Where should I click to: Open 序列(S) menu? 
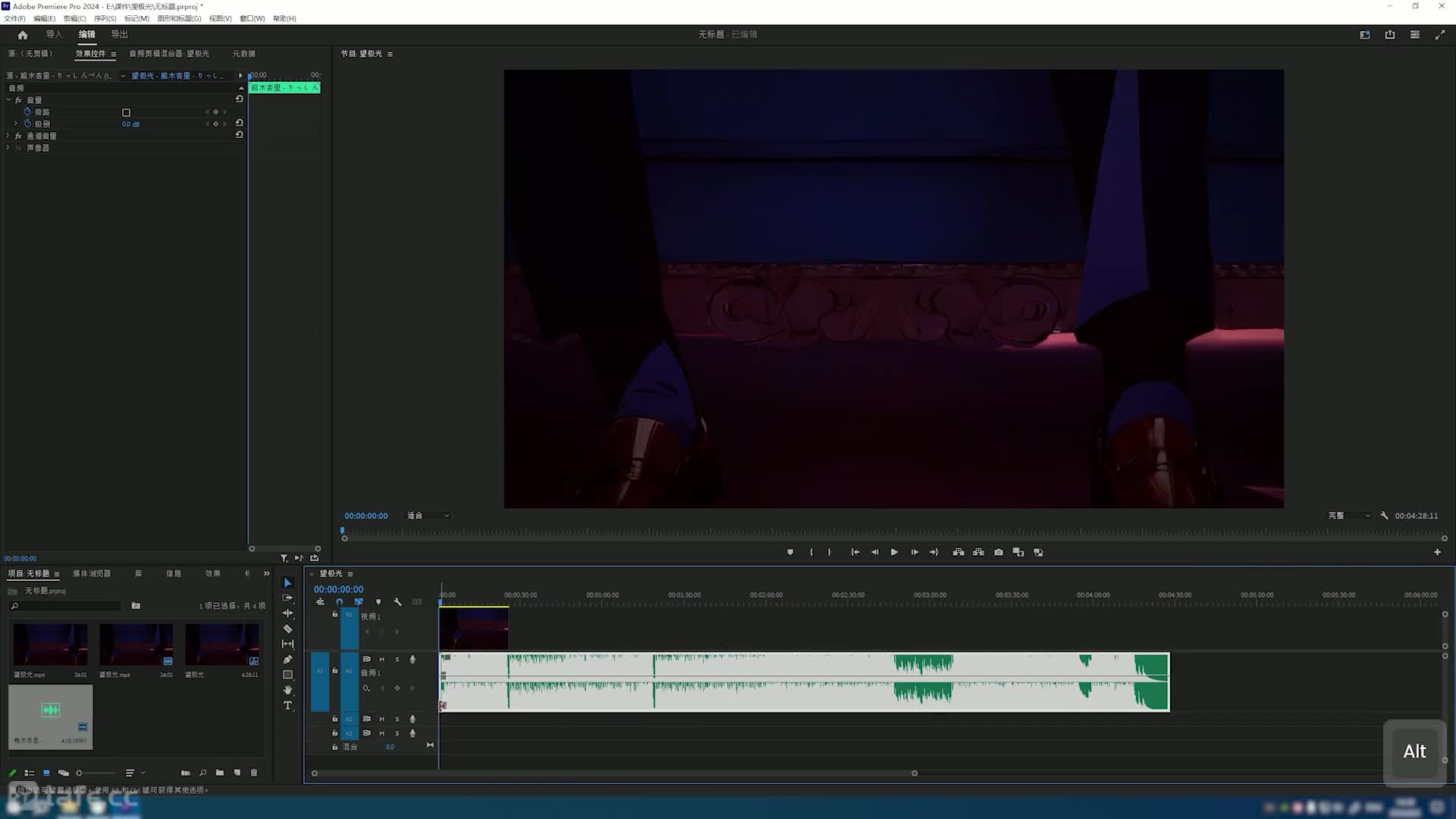[105, 18]
